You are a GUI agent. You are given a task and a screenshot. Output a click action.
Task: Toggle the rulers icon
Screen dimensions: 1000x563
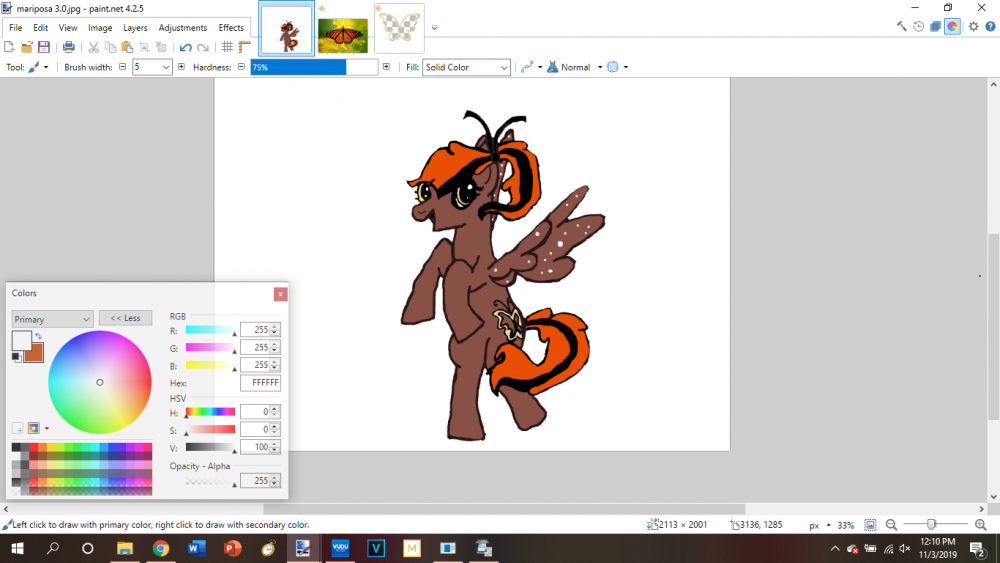pos(244,47)
